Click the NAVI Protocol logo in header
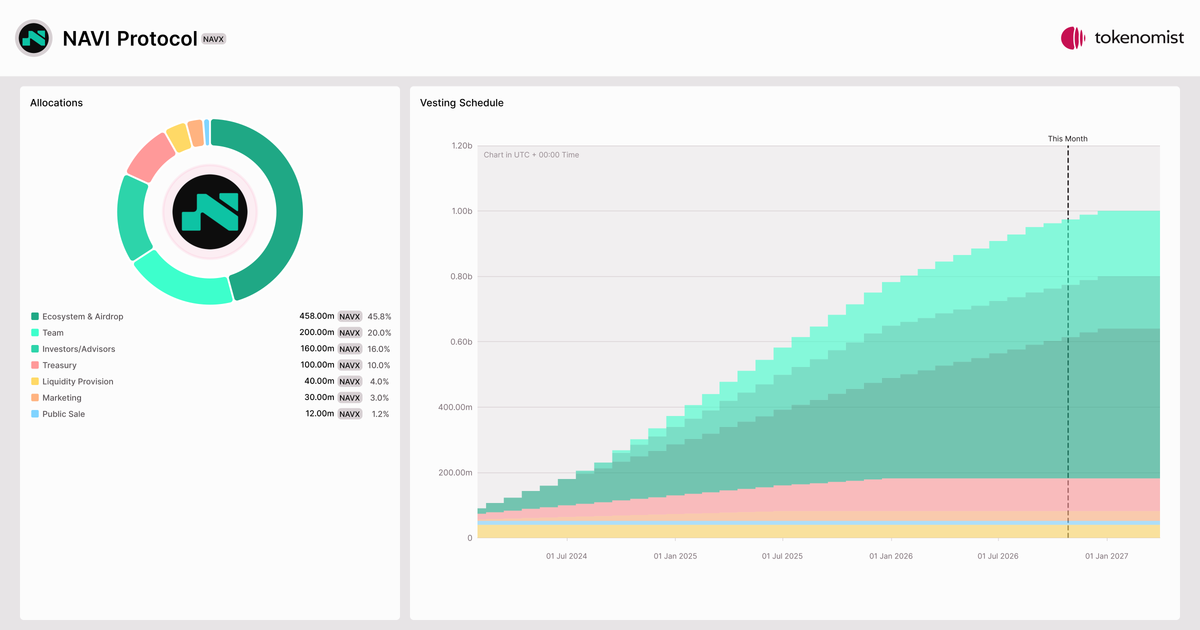1200x630 pixels. click(34, 38)
